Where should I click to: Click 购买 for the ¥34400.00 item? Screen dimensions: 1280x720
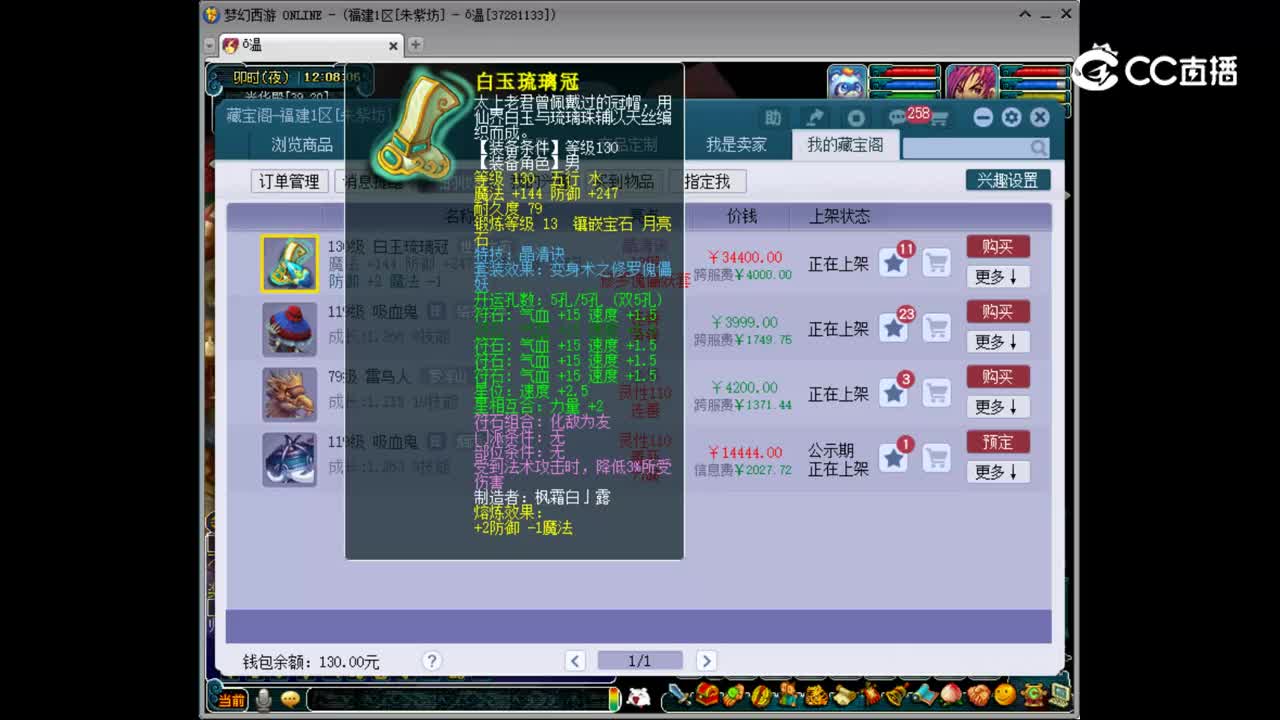(998, 247)
